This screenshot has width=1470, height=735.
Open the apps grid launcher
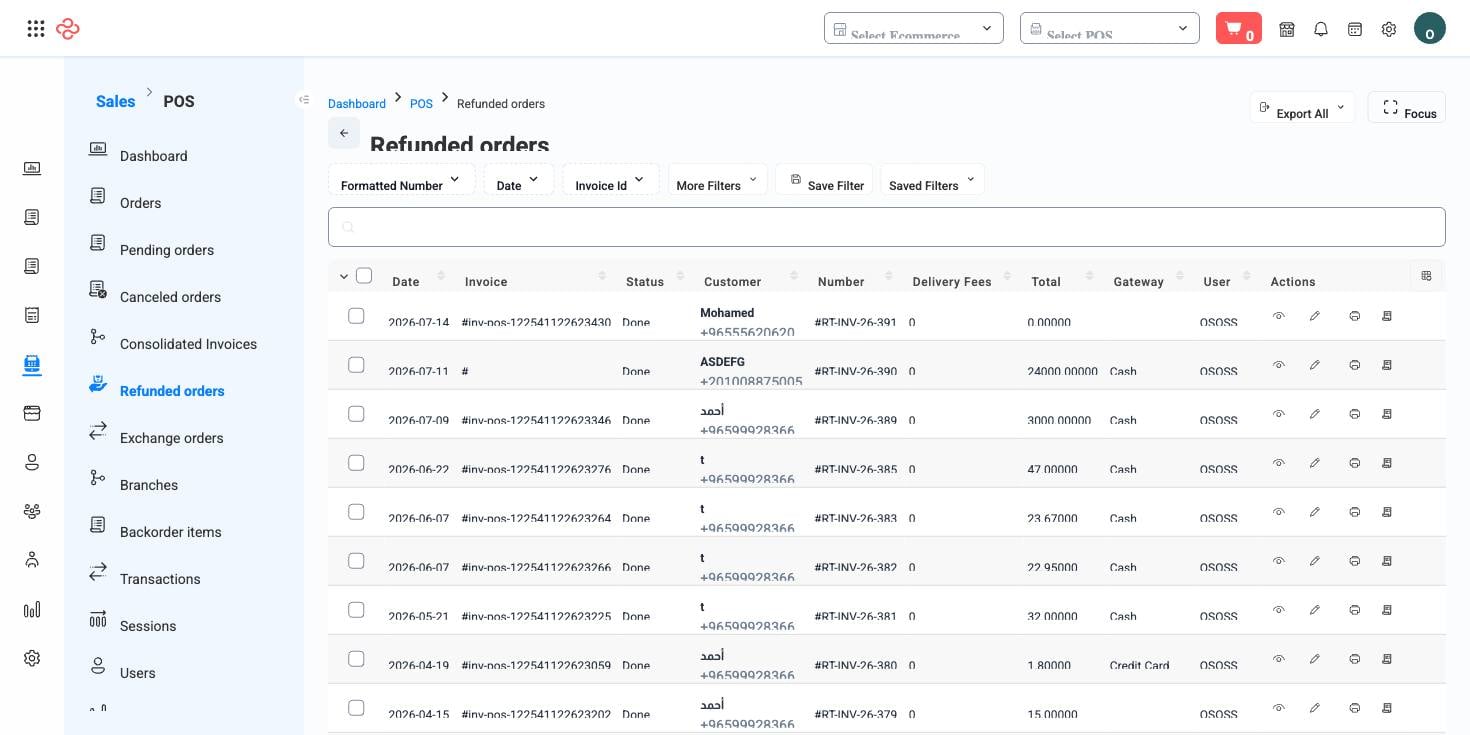(x=36, y=29)
